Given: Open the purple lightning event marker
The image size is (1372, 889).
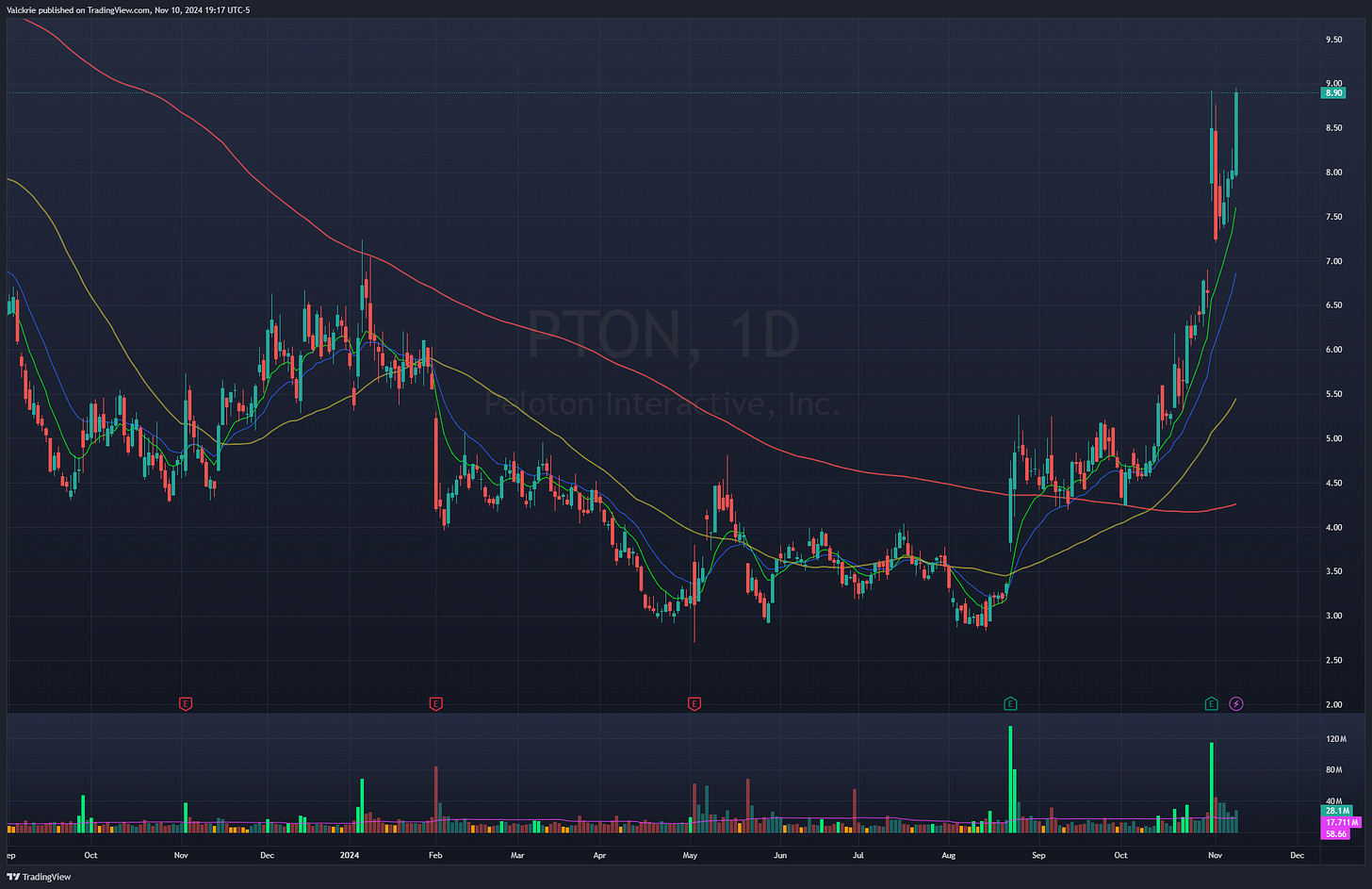Looking at the screenshot, I should tap(1236, 703).
